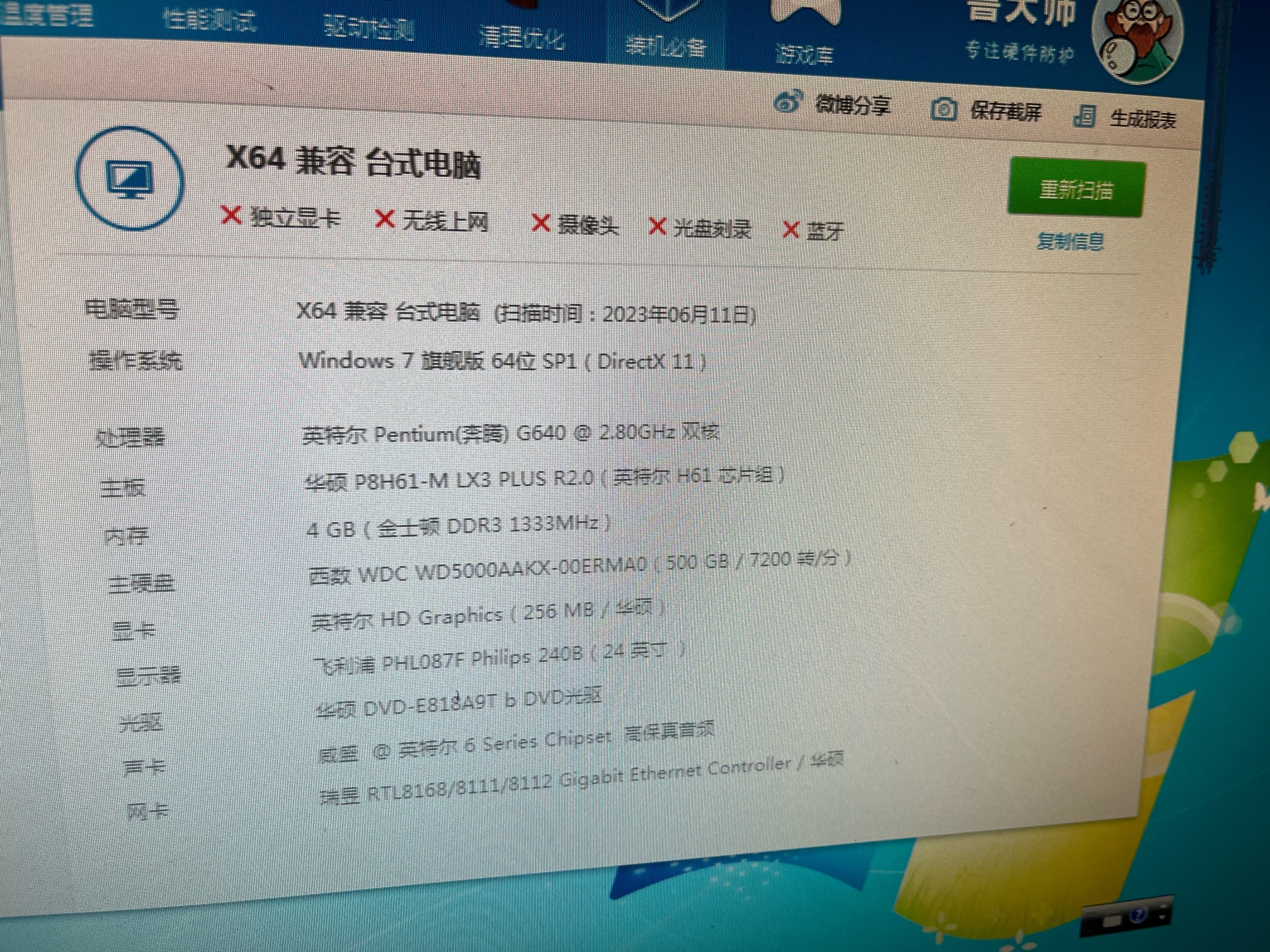The width and height of the screenshot is (1270, 952).
Task: Click the 电脑型号 row label
Action: pos(132,309)
